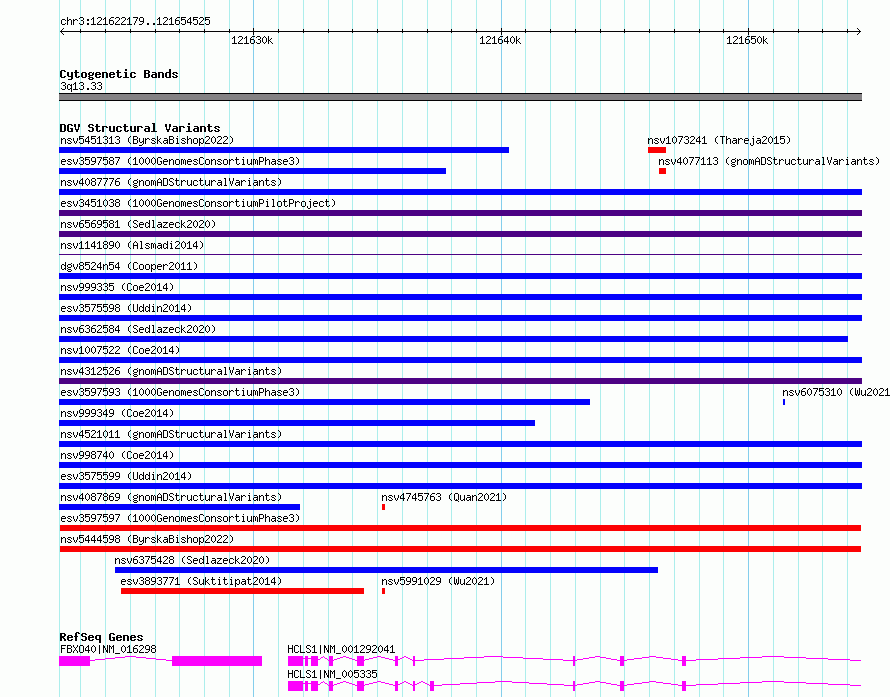890x697 pixels.
Task: Open esv3575599 (Uddin2014) variant label
Action: (126, 476)
